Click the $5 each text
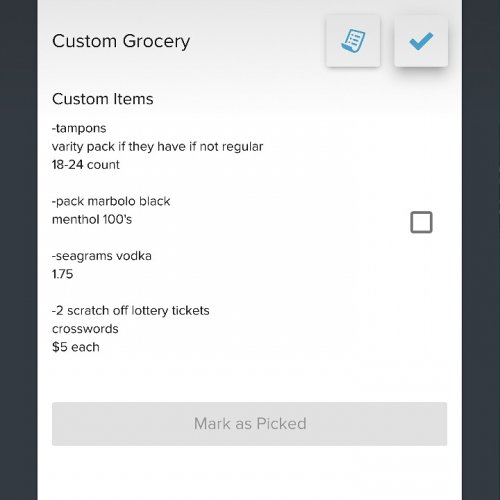The height and width of the screenshot is (500, 500). (76, 347)
